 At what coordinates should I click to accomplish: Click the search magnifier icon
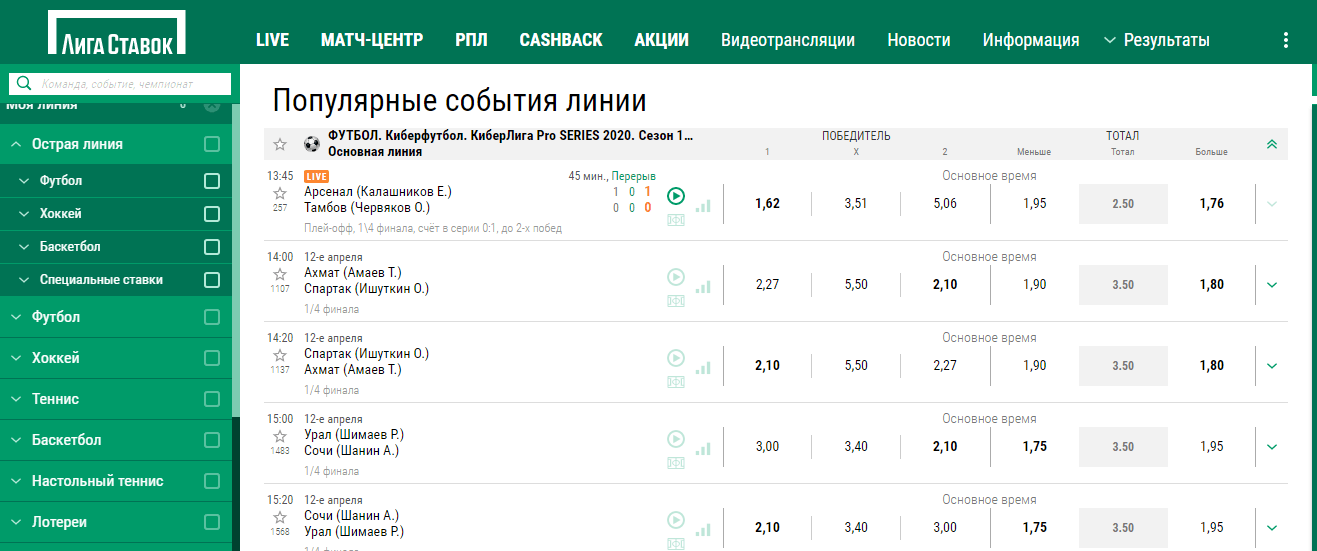pyautogui.click(x=25, y=84)
